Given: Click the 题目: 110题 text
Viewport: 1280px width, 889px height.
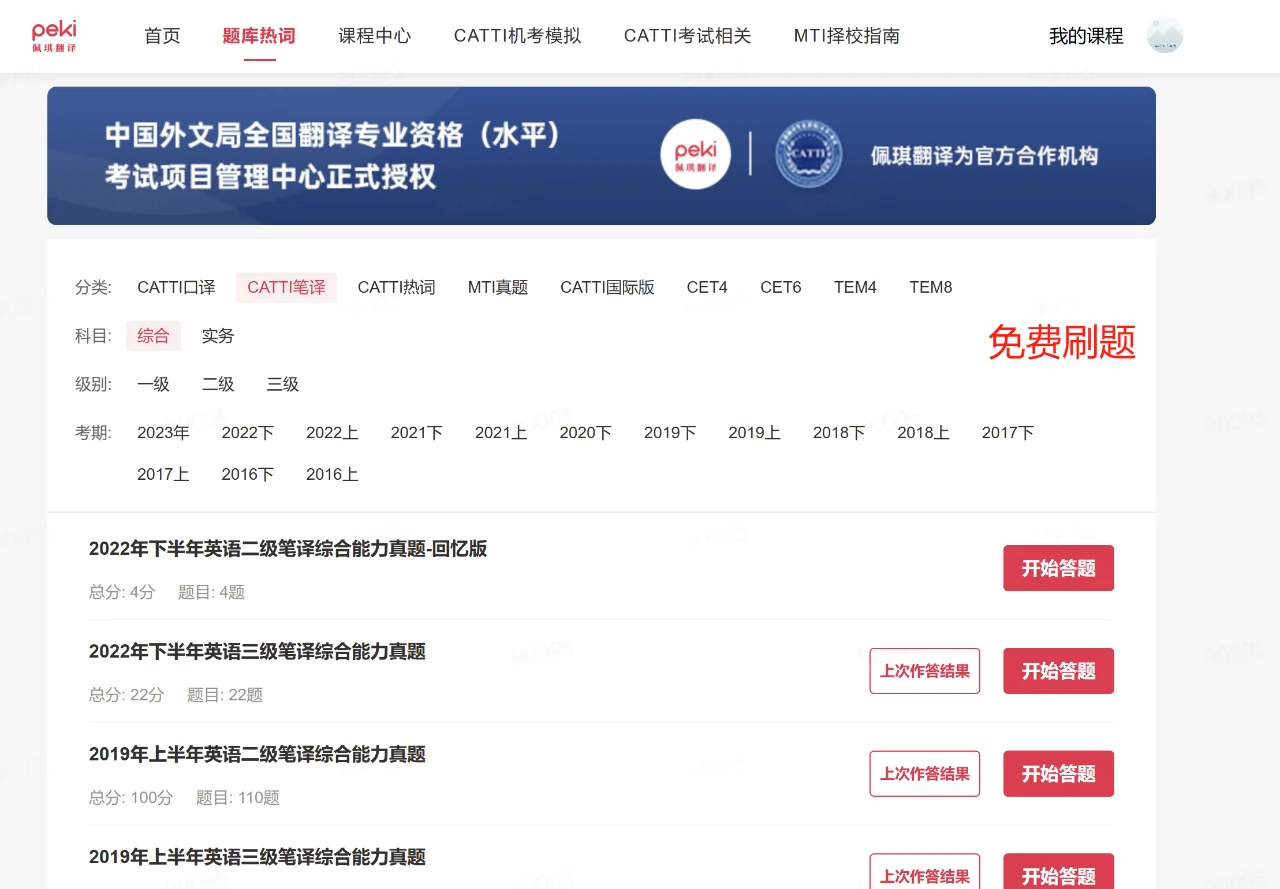Looking at the screenshot, I should [x=238, y=798].
